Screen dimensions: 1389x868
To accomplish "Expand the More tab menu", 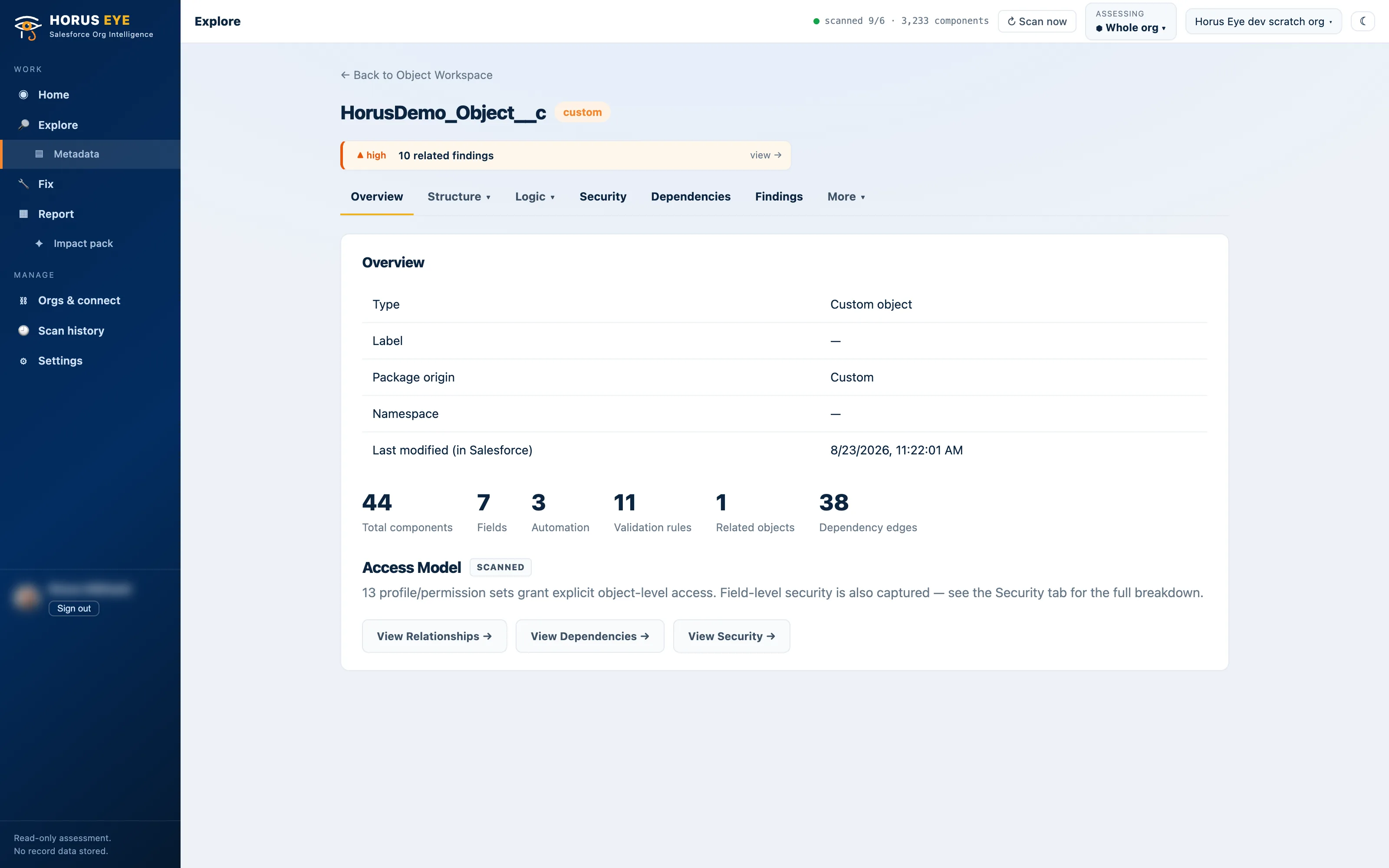I will coord(846,197).
